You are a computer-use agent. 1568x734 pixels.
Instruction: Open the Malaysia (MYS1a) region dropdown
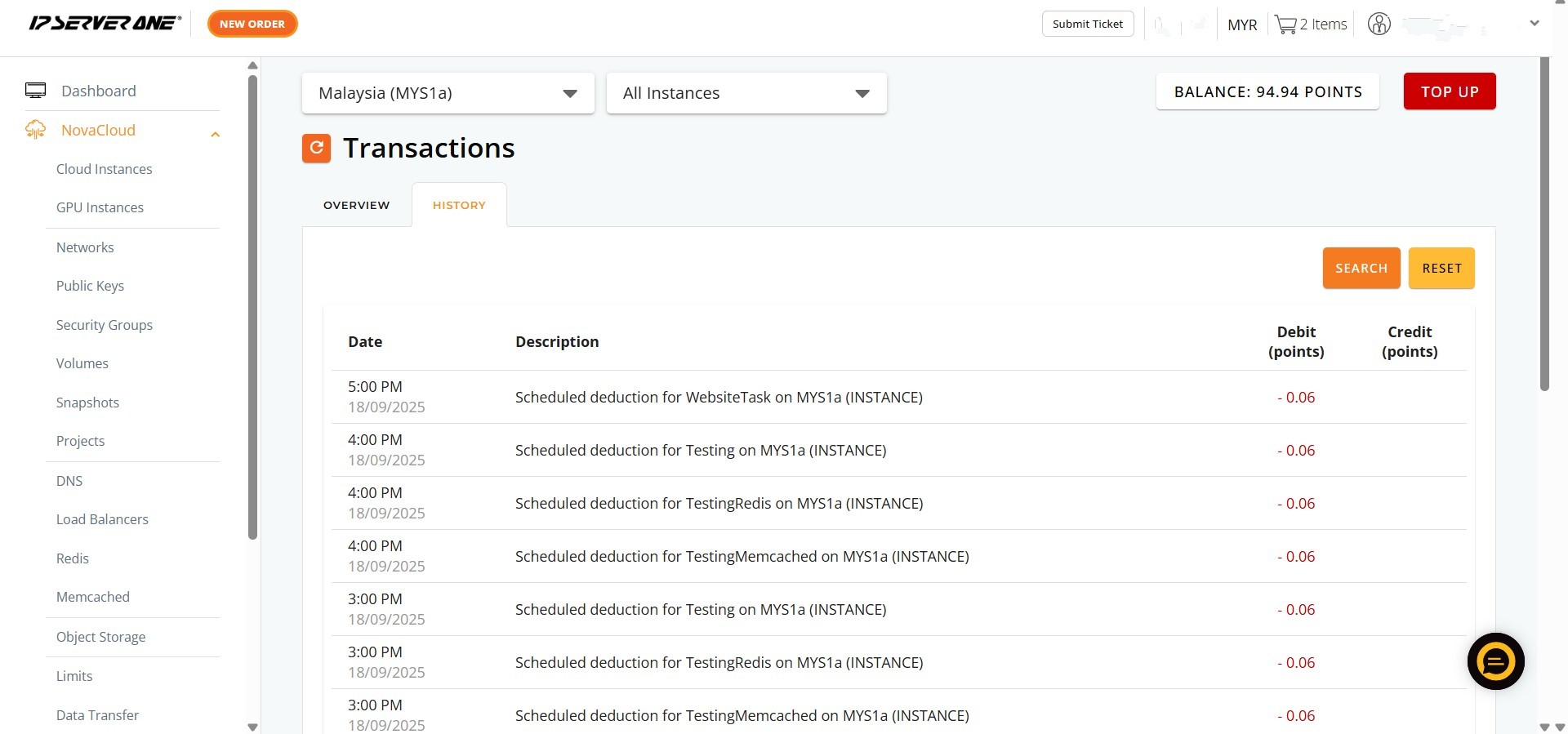pyautogui.click(x=448, y=93)
